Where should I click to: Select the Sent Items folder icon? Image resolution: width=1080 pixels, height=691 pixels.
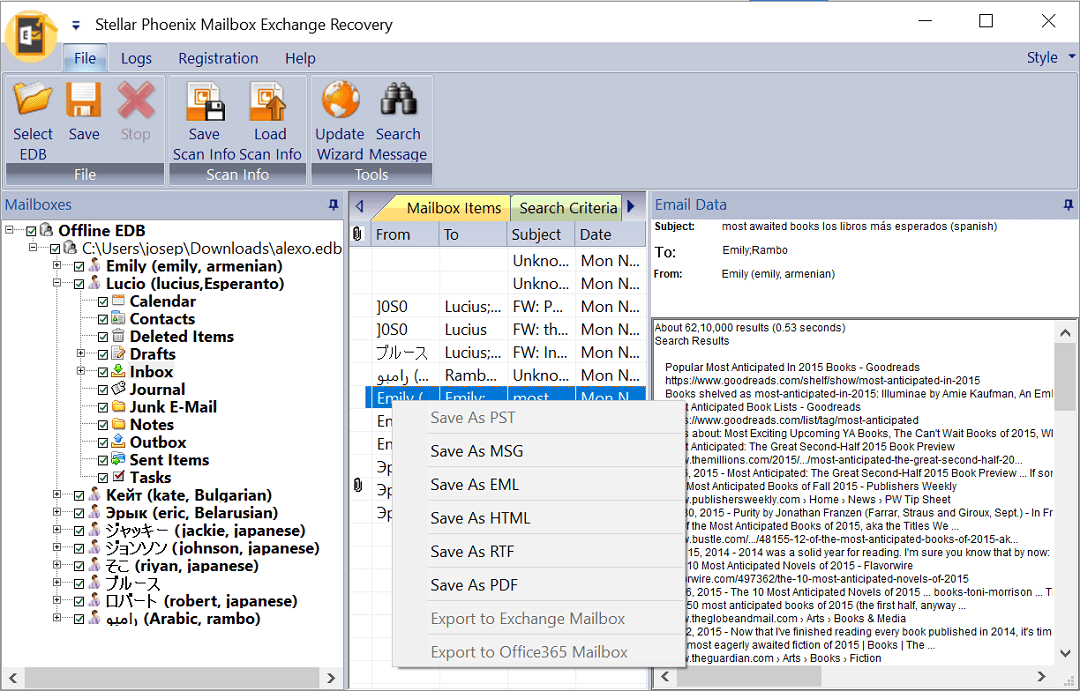point(118,460)
